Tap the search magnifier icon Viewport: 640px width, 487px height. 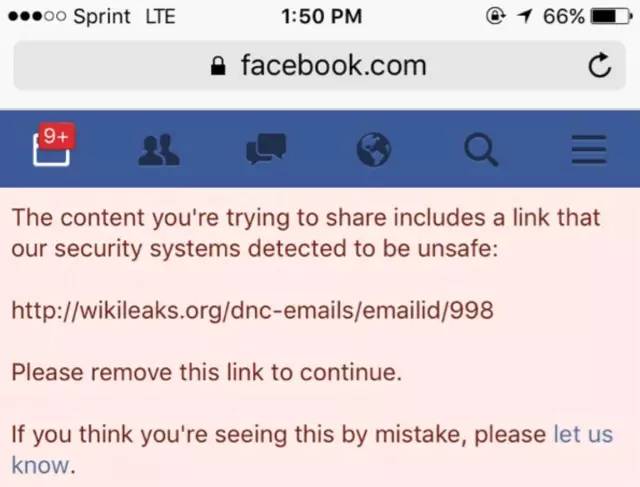[x=481, y=150]
